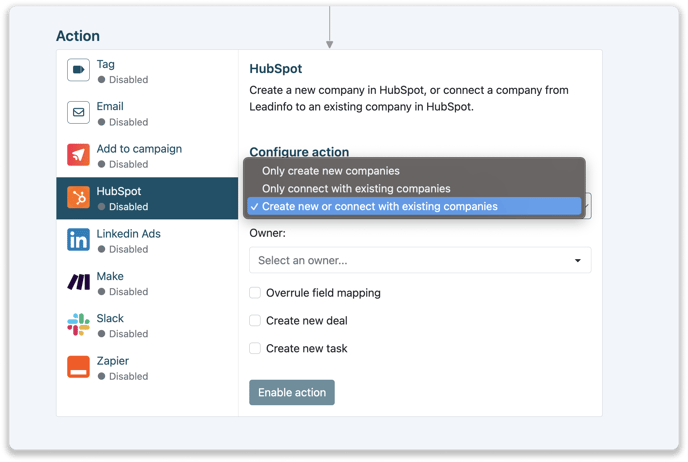Click the Make logo icon
The image size is (688, 462).
click(x=78, y=283)
